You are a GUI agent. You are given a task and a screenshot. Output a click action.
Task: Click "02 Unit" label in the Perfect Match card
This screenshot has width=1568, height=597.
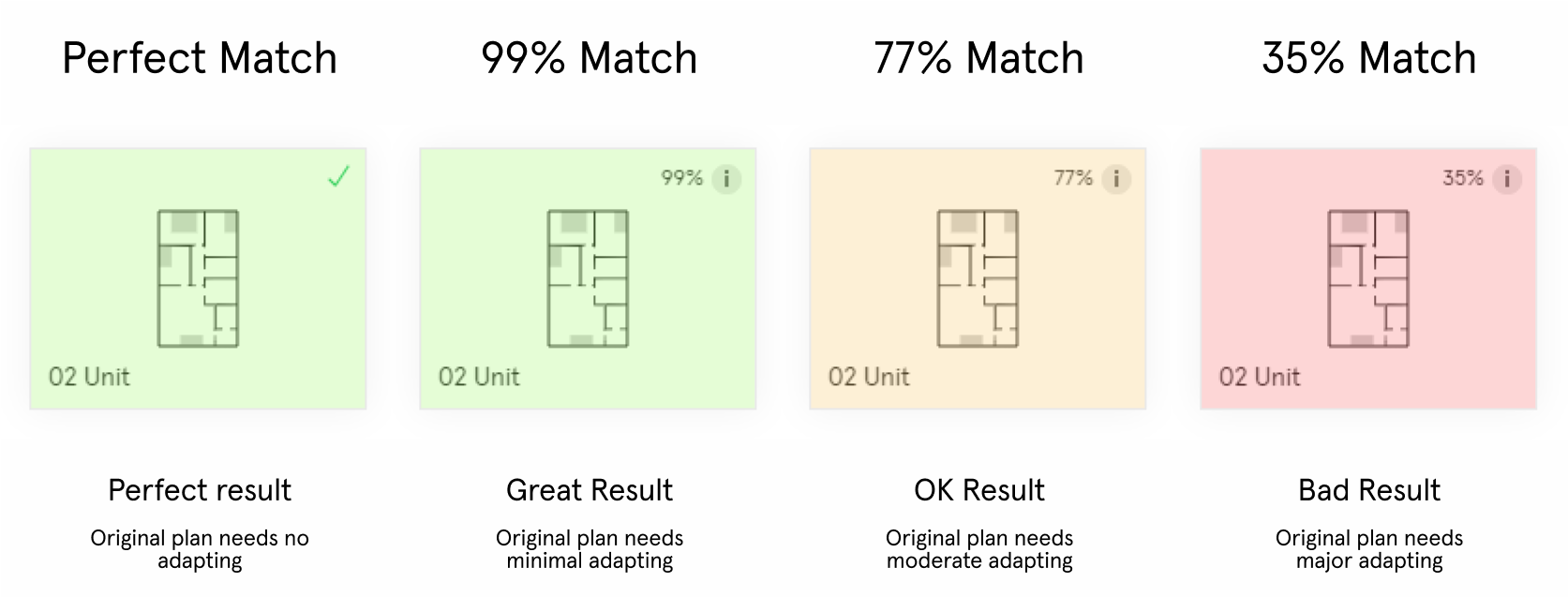click(89, 377)
